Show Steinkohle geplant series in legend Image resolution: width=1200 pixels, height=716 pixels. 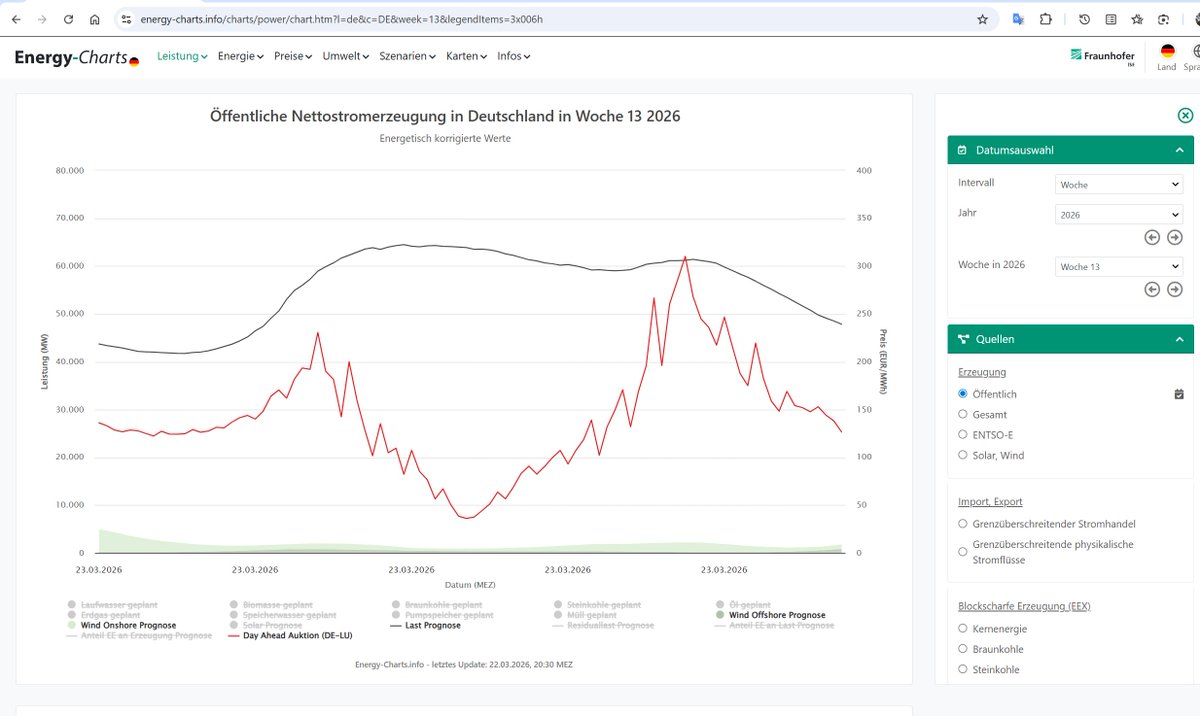(596, 605)
